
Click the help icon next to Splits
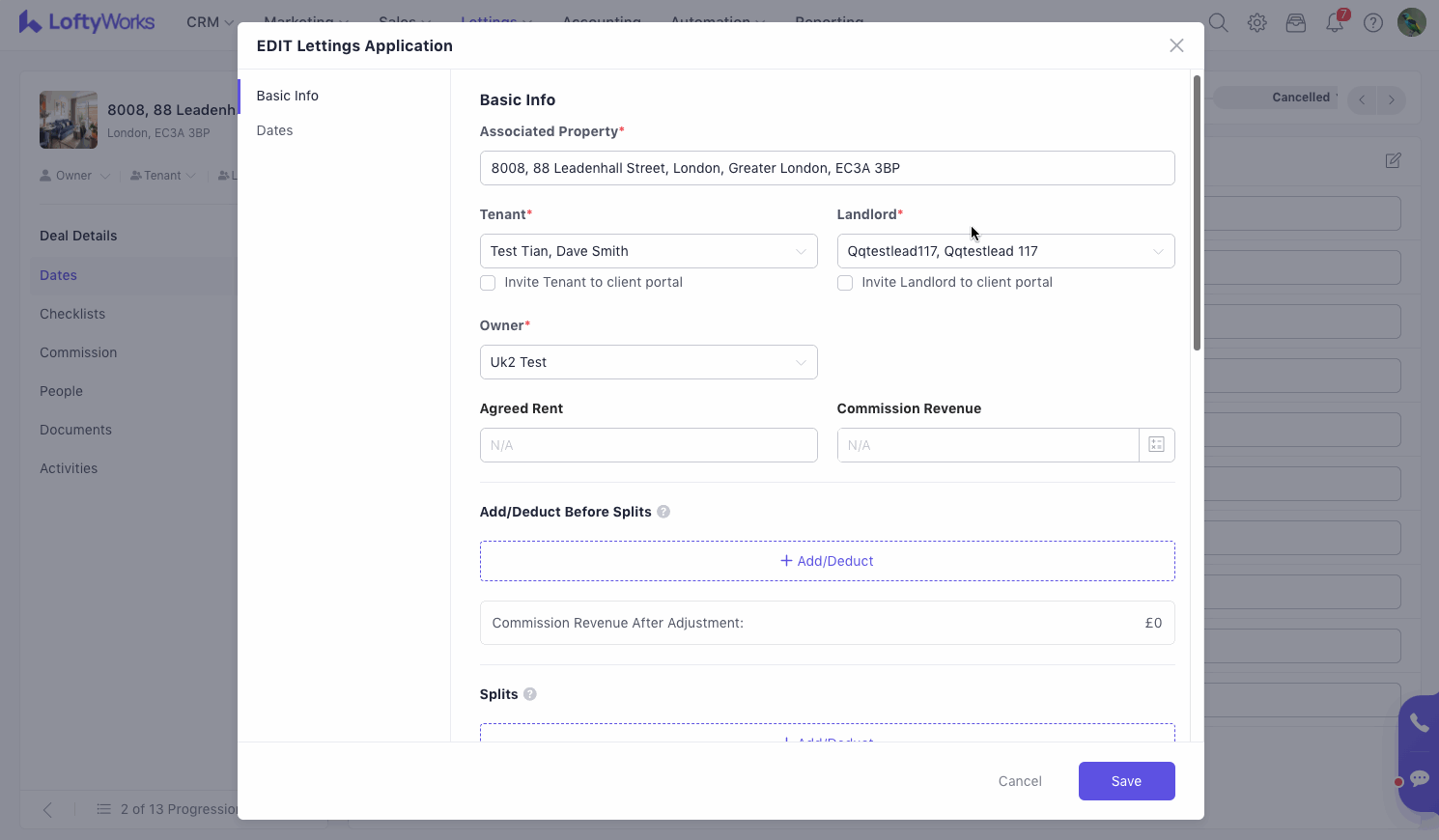530,694
